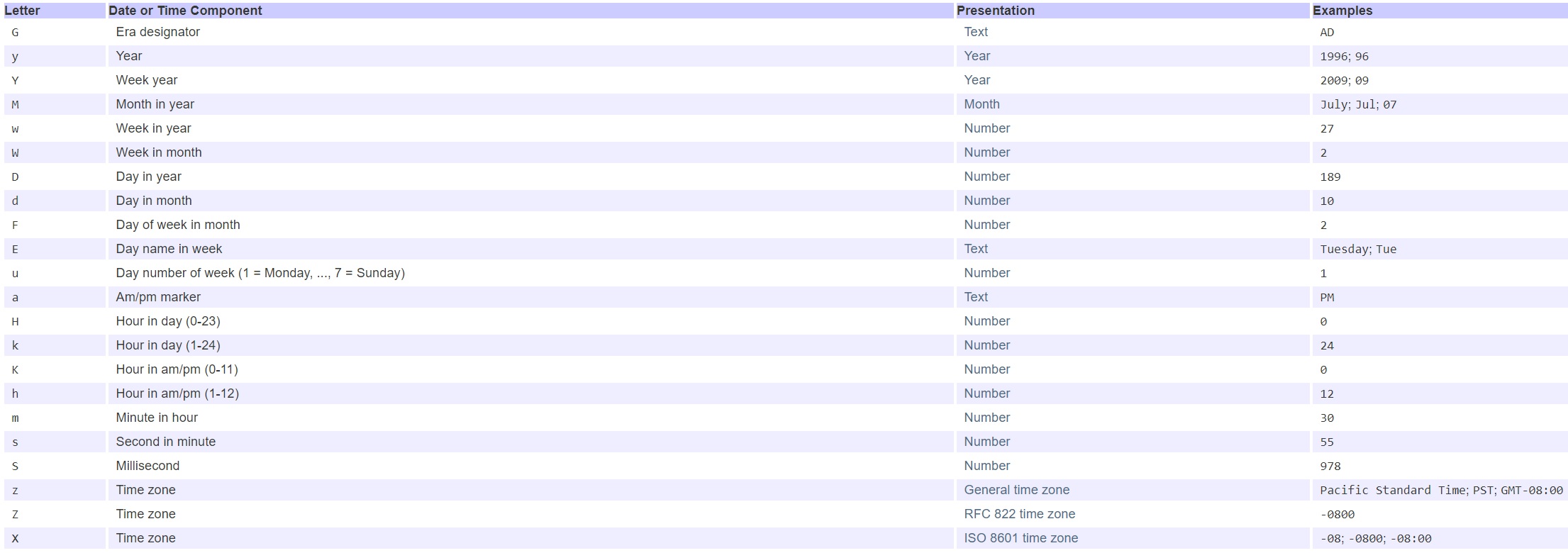Click the 'Letter' column header

(x=23, y=11)
